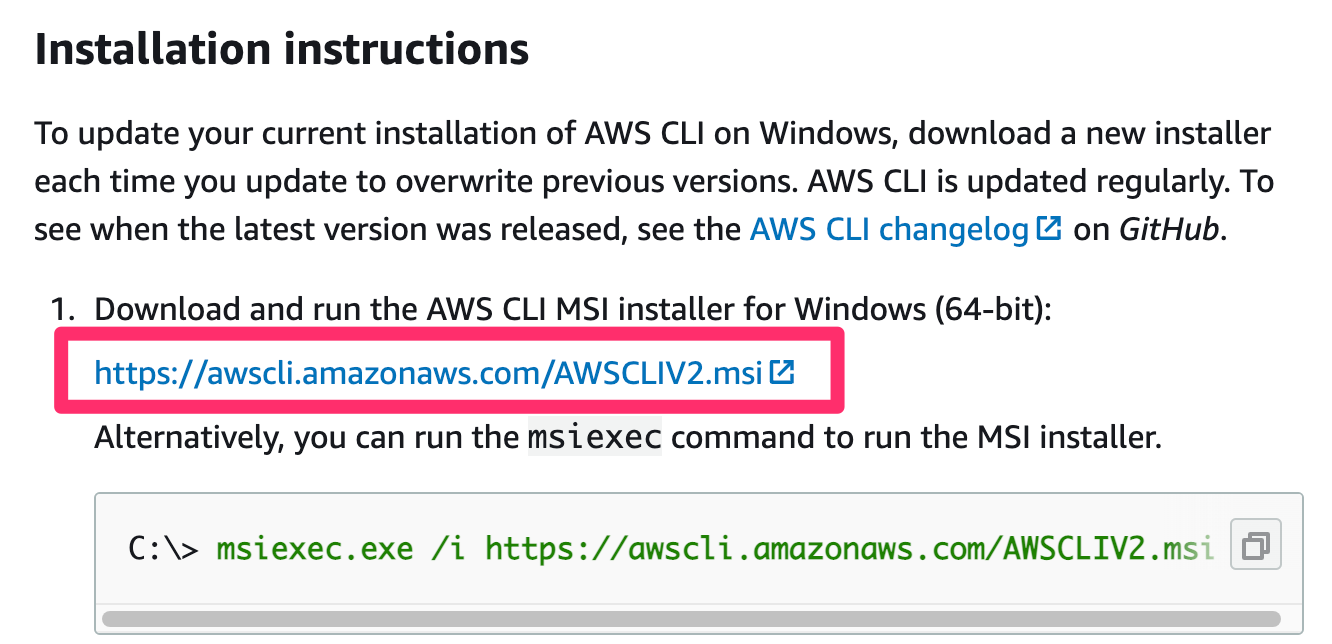Click the "Installation instructions" heading
Screen dimensions: 1332x644
tap(281, 49)
